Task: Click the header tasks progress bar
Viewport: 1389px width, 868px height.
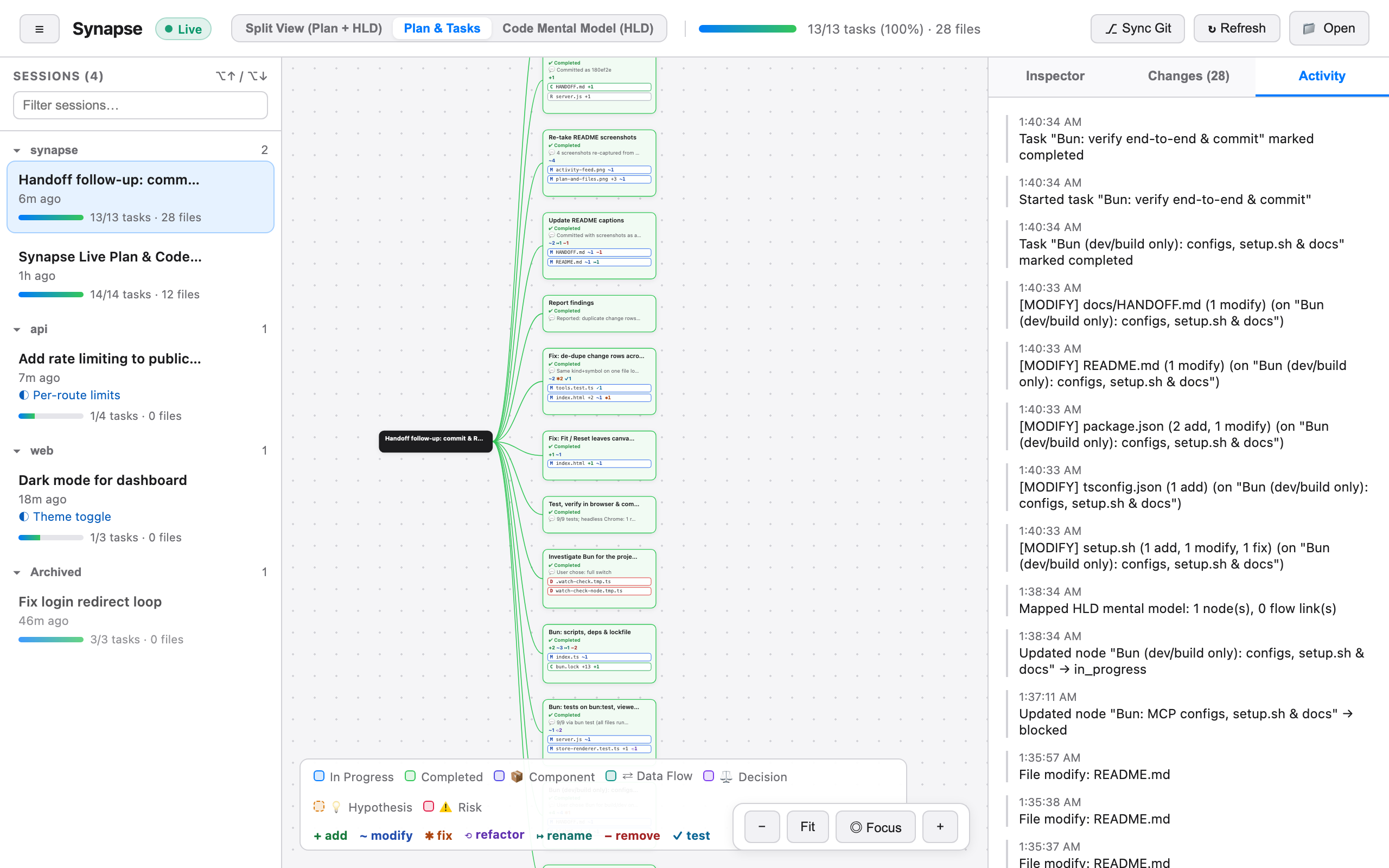Action: click(747, 29)
